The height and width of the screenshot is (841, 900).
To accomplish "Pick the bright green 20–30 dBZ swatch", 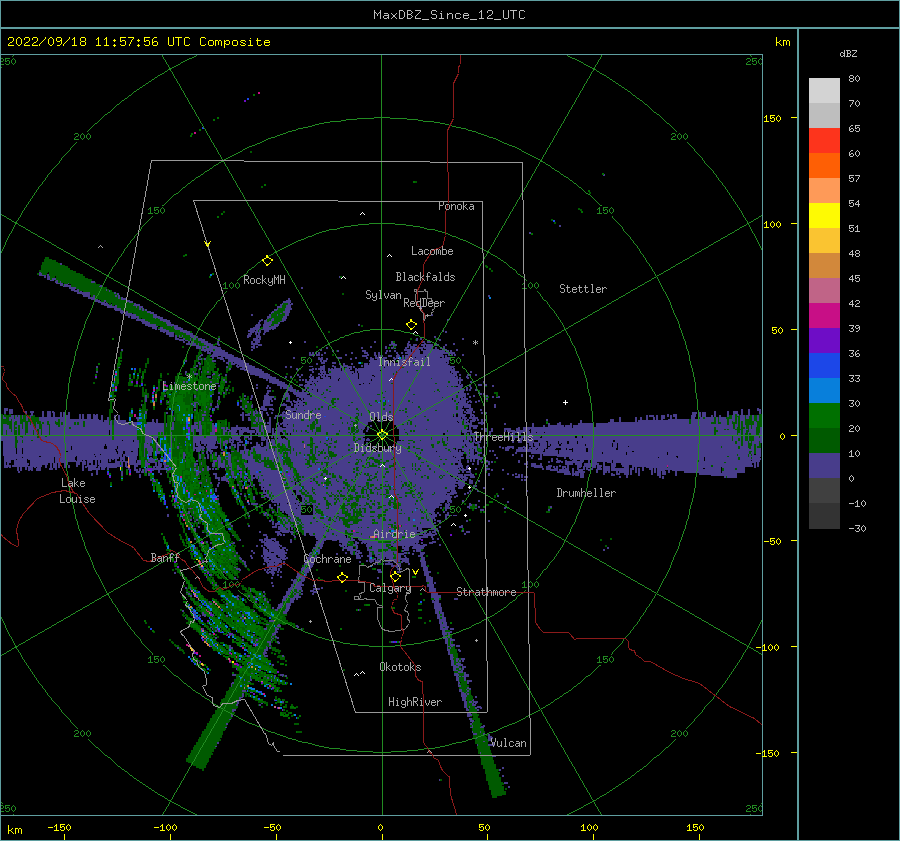I will pyautogui.click(x=824, y=416).
